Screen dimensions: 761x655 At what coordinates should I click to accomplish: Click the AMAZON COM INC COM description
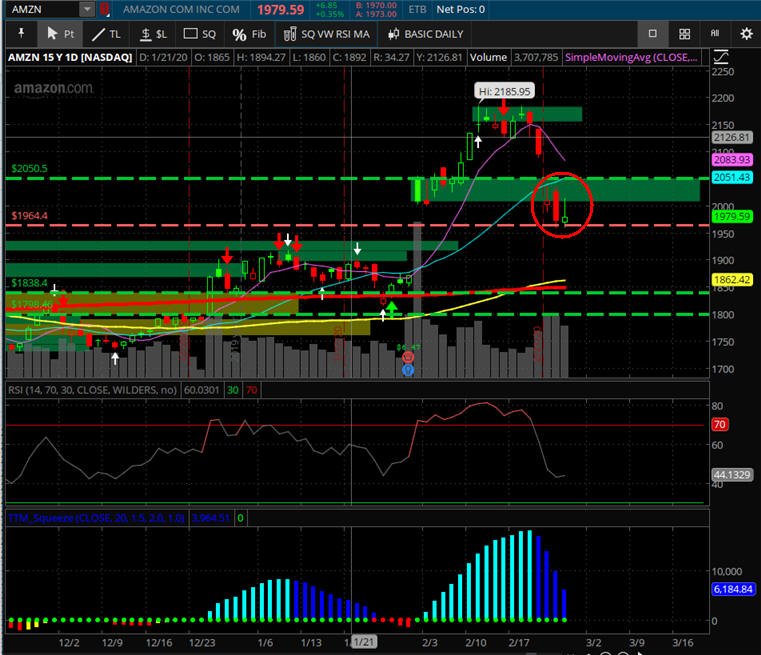click(181, 9)
